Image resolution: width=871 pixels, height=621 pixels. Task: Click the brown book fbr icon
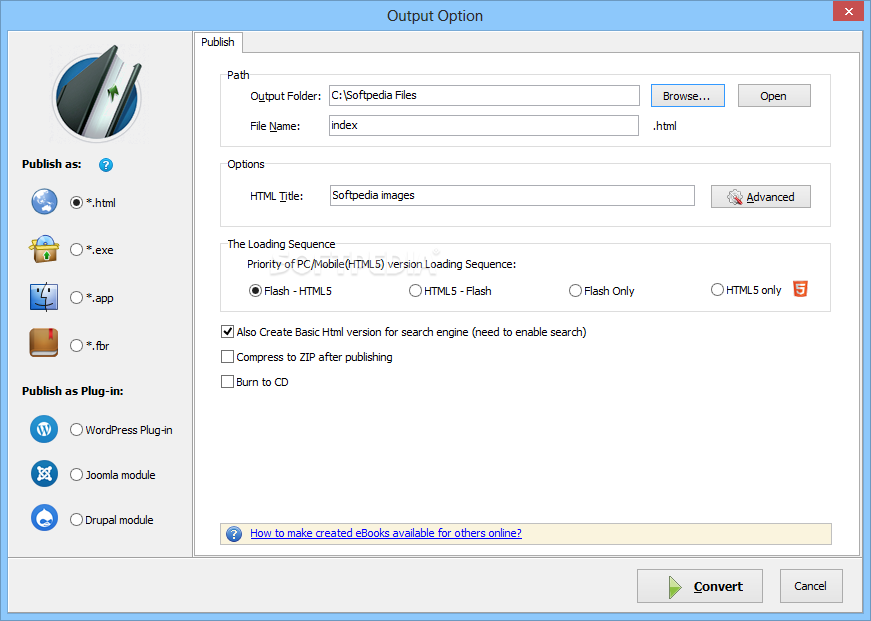pos(44,343)
